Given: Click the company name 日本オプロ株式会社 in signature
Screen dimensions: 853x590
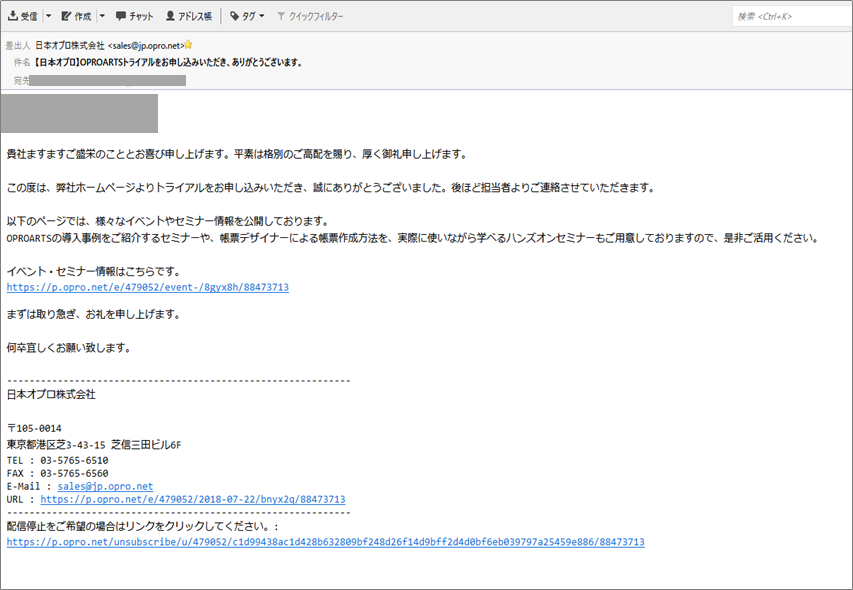Looking at the screenshot, I should (x=51, y=395).
